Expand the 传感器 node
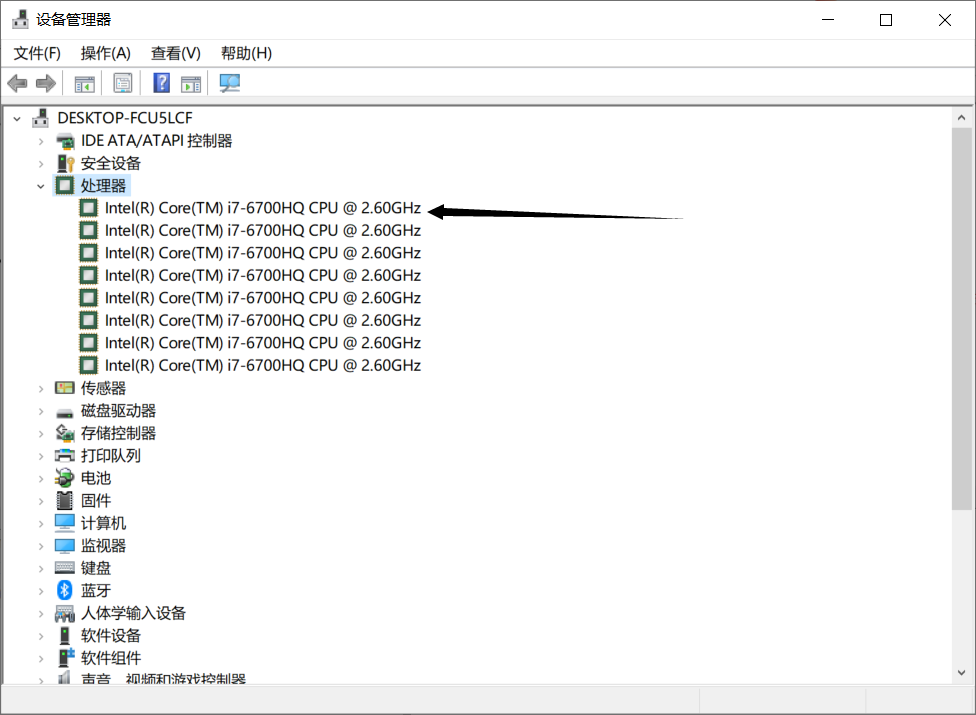The image size is (976, 715). (41, 389)
